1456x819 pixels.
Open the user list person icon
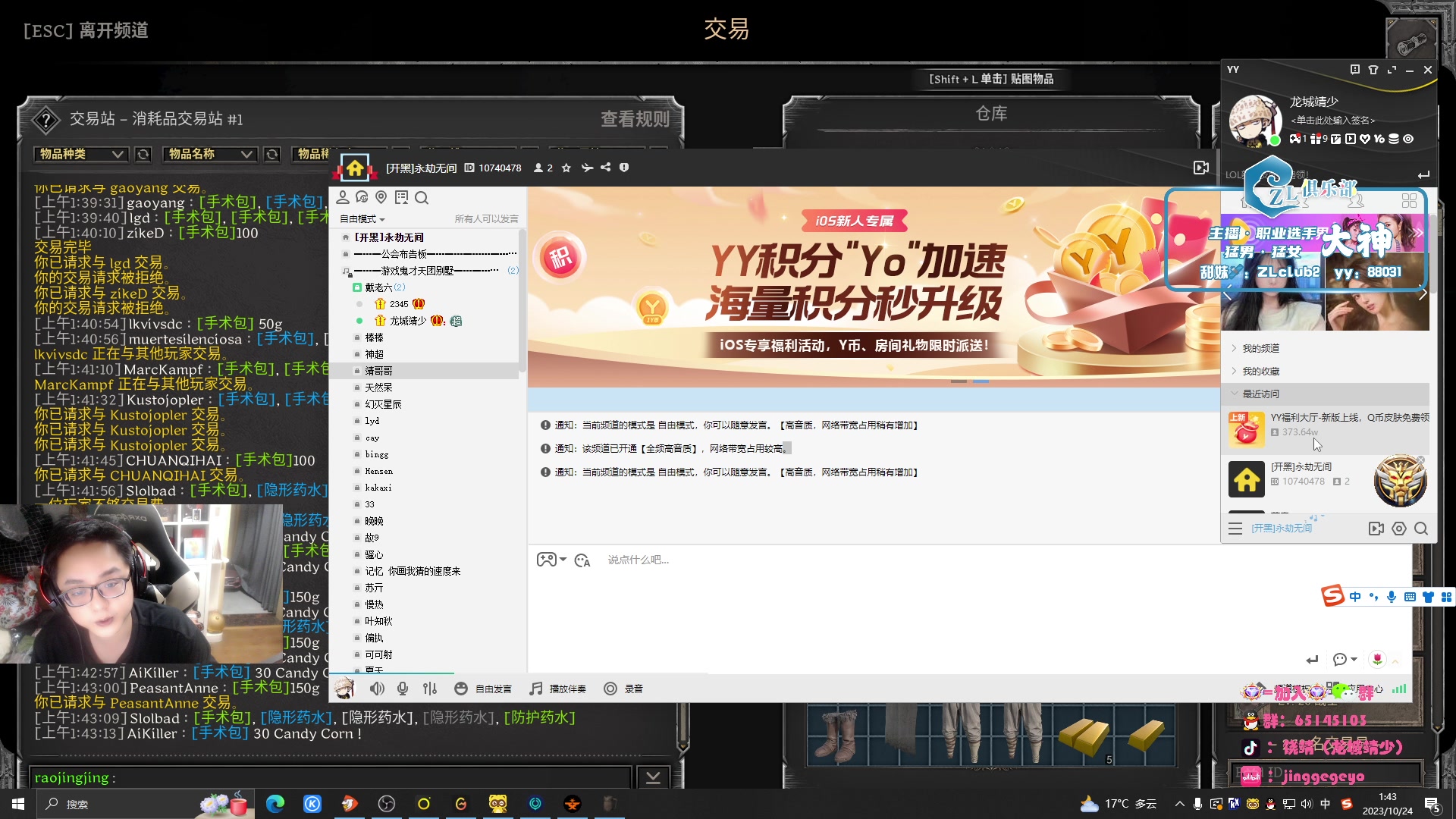pos(343,197)
